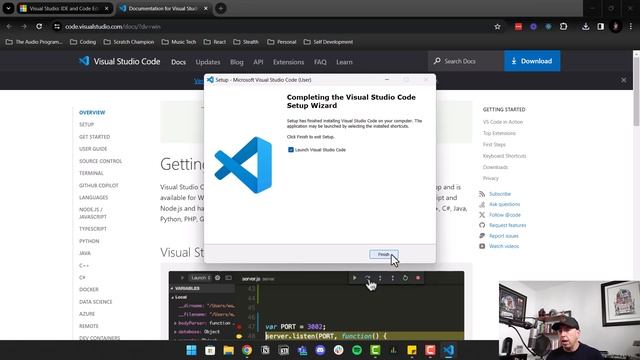Click Subscribe RSS link
Image resolution: width=640 pixels, height=360 pixels.
tap(500, 194)
